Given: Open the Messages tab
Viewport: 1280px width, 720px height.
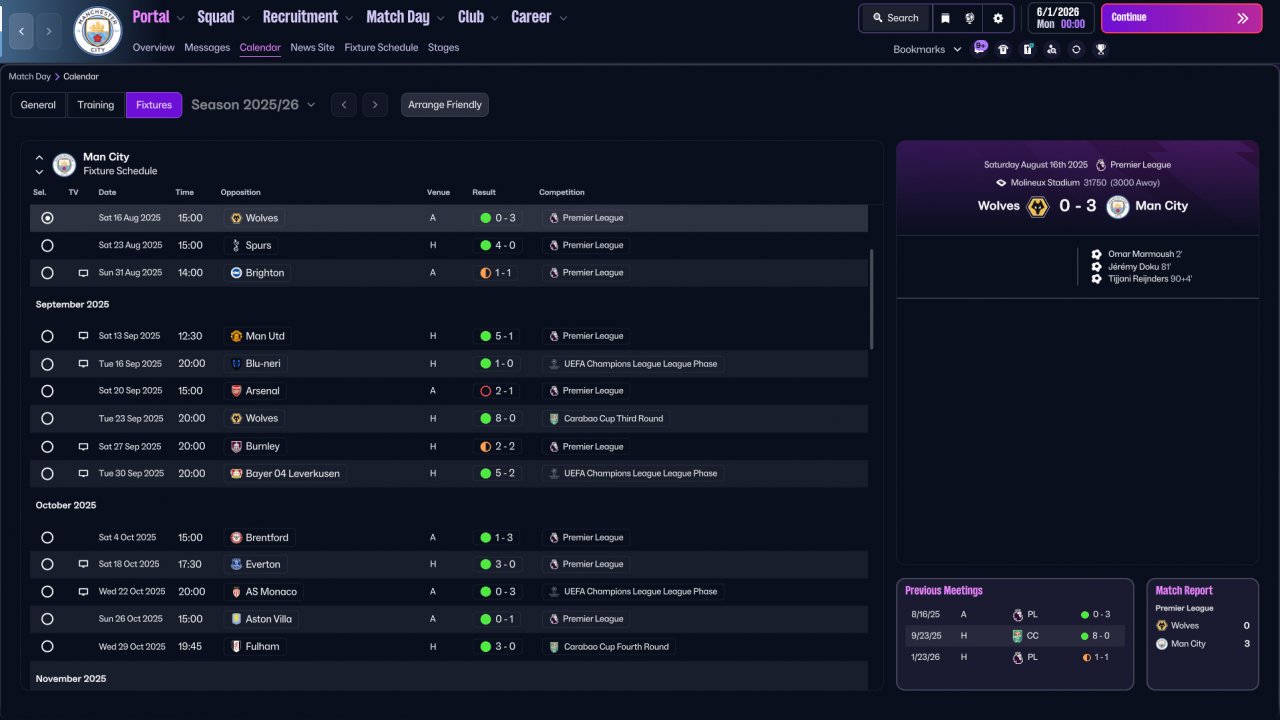Looking at the screenshot, I should 207,48.
